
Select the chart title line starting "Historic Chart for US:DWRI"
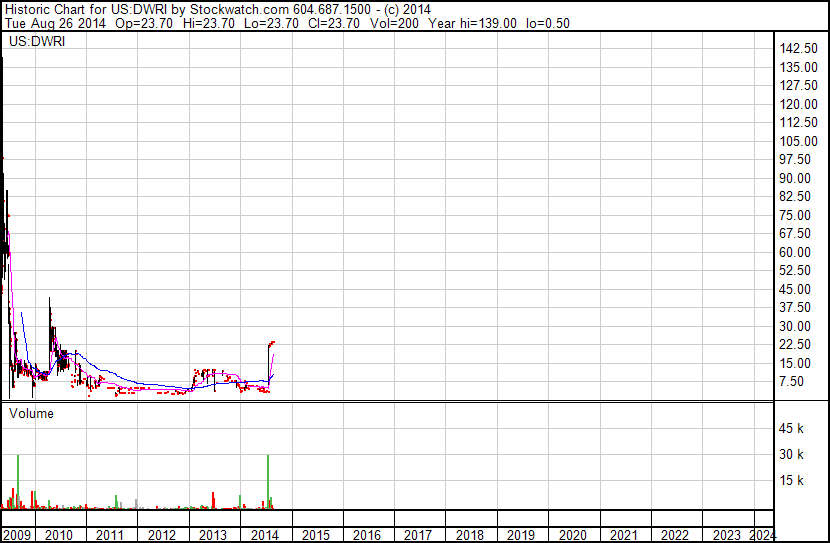coord(218,10)
